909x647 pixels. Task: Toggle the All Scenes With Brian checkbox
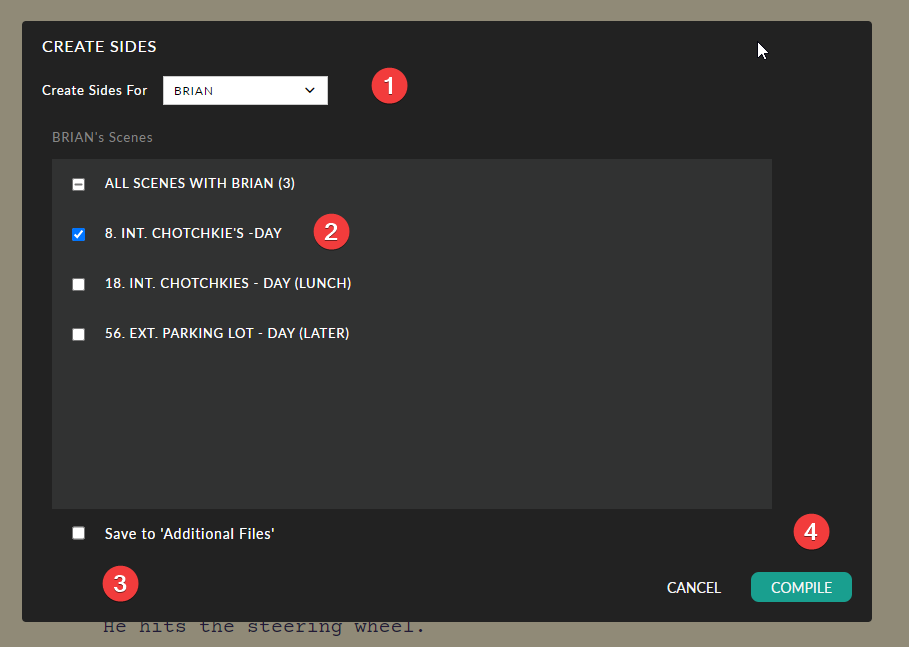pos(78,184)
